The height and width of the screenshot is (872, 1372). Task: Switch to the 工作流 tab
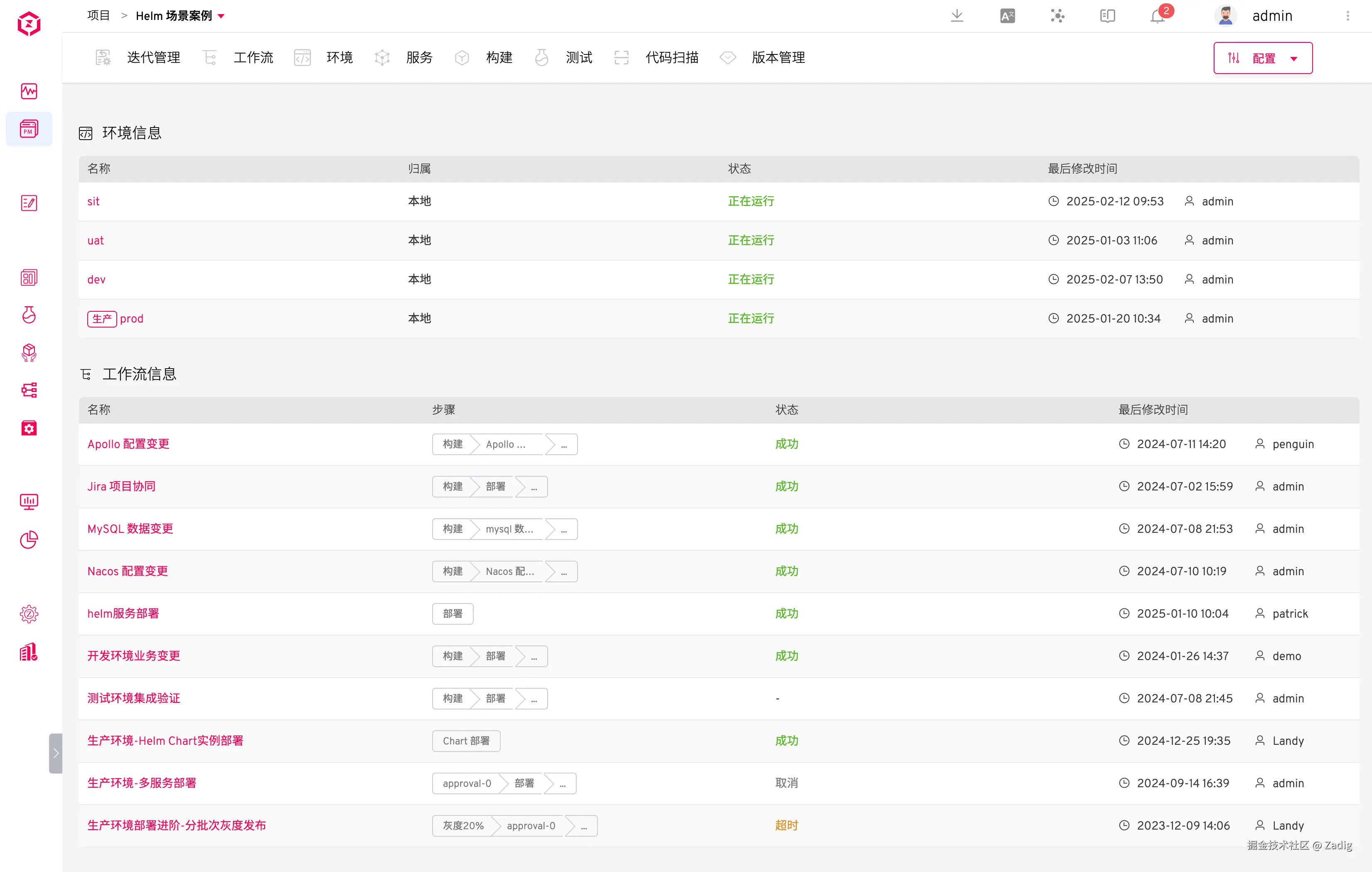pos(253,57)
